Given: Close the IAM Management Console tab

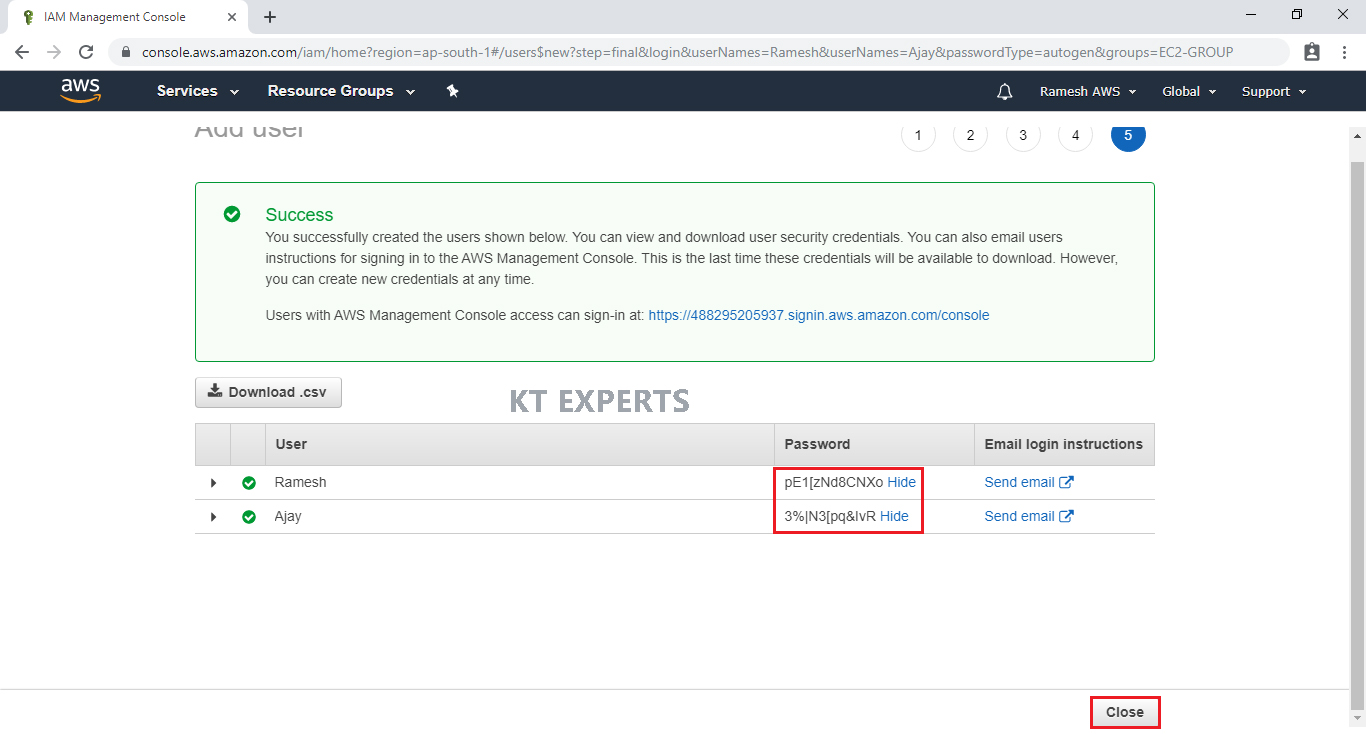Looking at the screenshot, I should [232, 17].
